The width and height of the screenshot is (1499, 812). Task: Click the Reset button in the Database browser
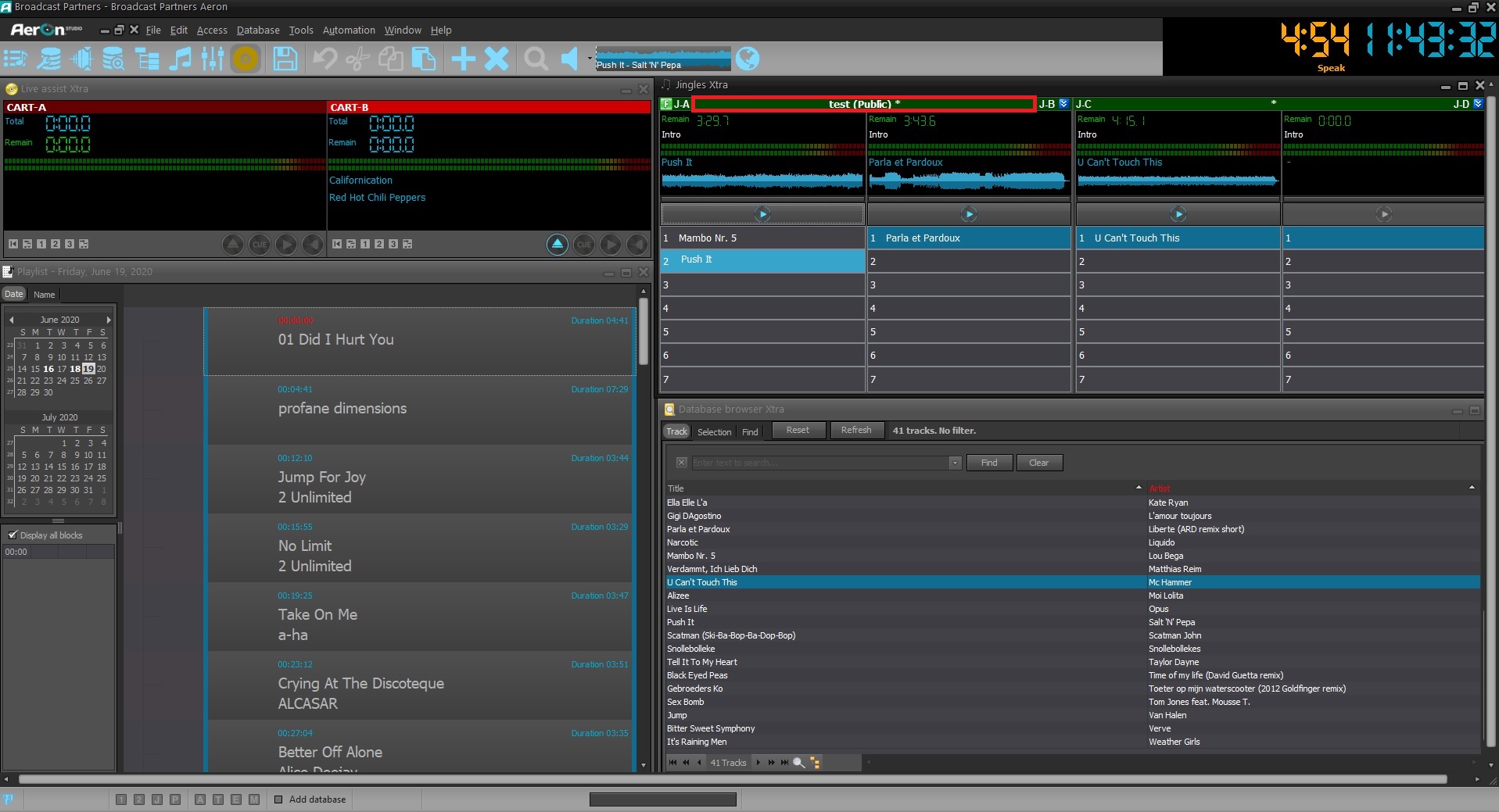798,431
